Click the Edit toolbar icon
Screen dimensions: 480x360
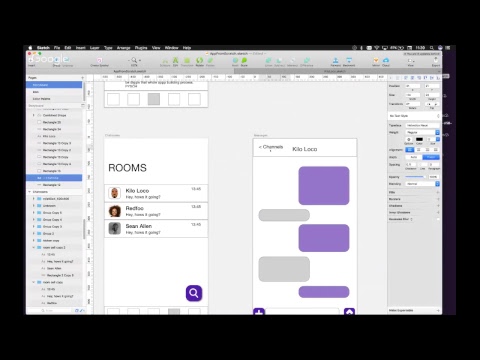coord(175,60)
